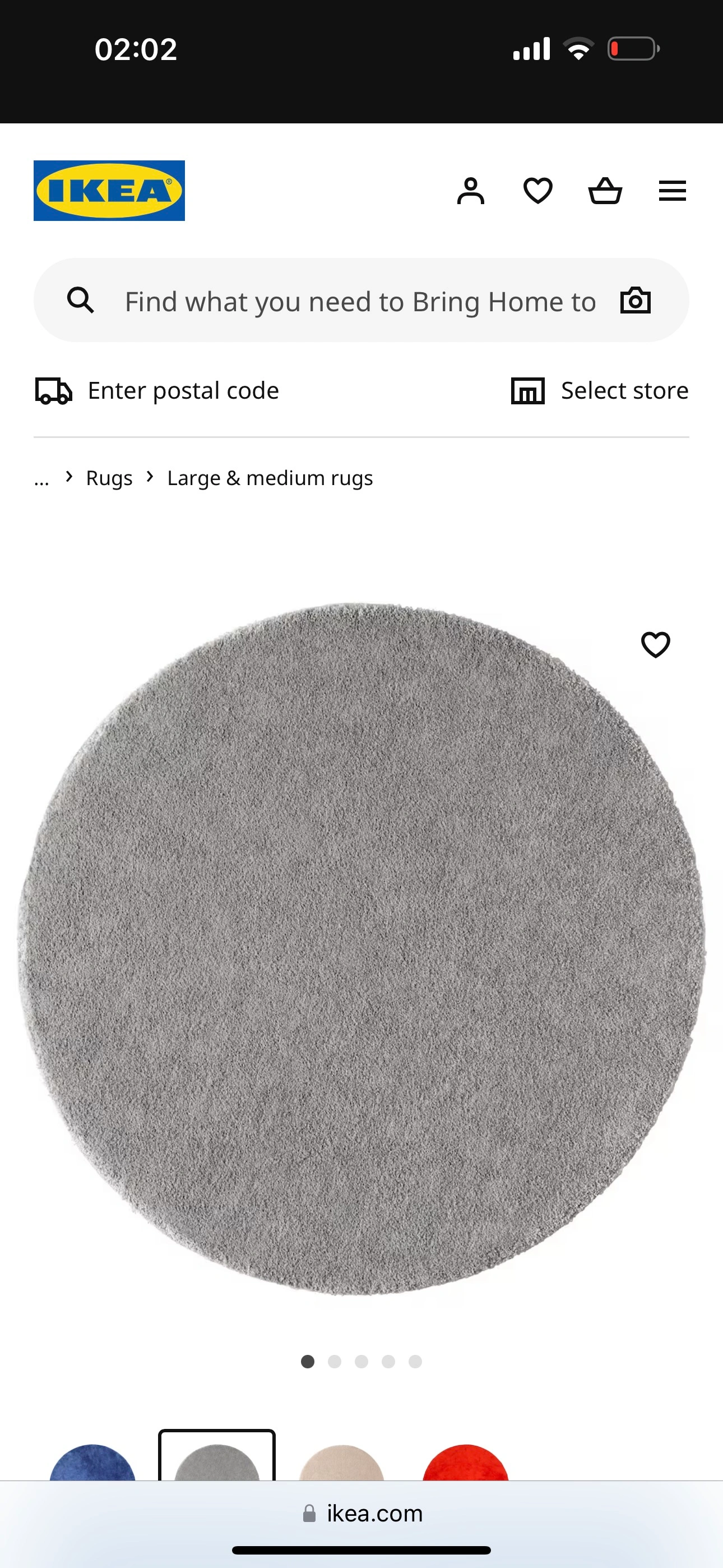Tap the magnifying glass search icon

[x=80, y=301]
